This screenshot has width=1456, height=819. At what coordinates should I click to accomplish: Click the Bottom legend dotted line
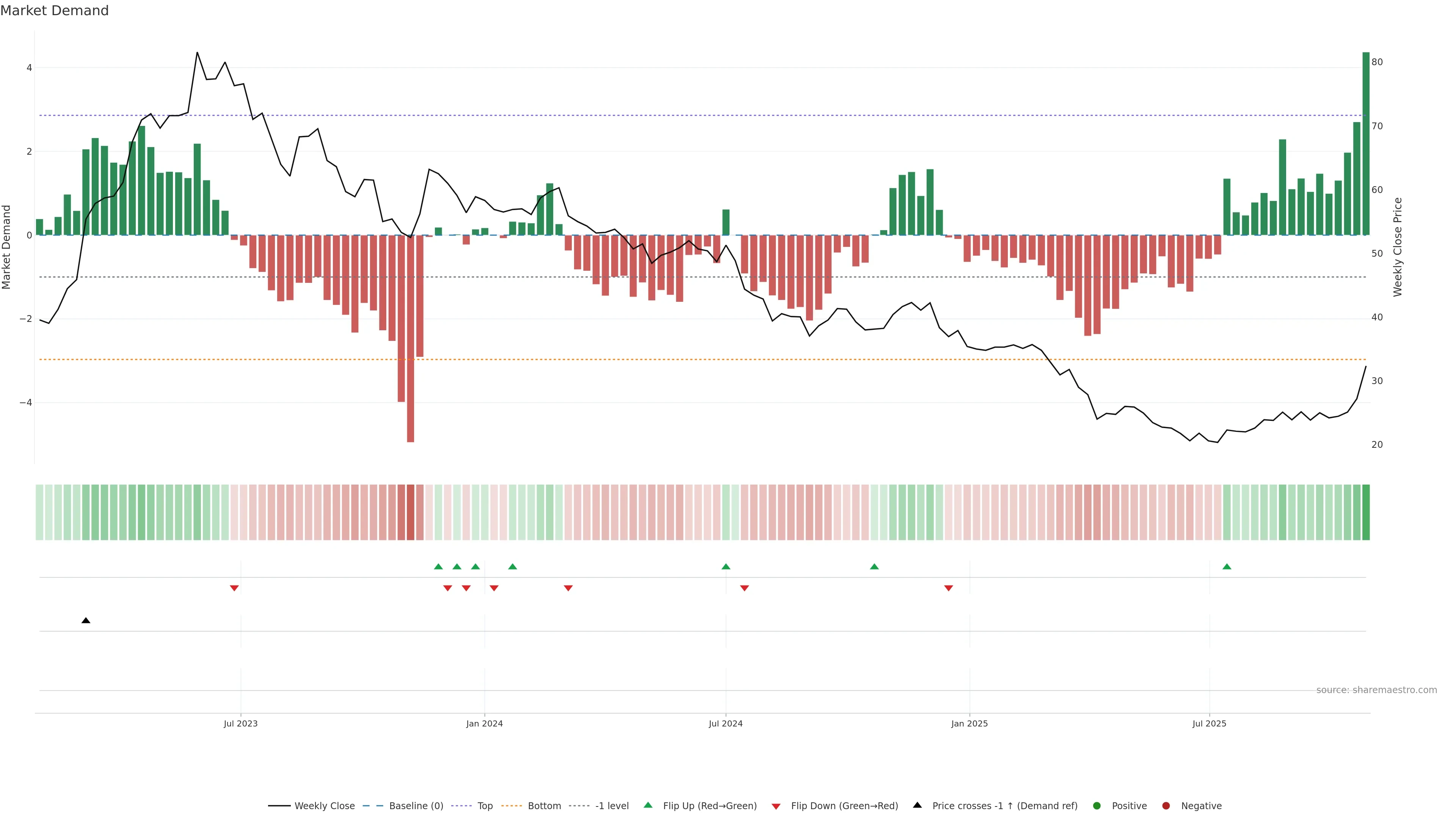coord(512,806)
